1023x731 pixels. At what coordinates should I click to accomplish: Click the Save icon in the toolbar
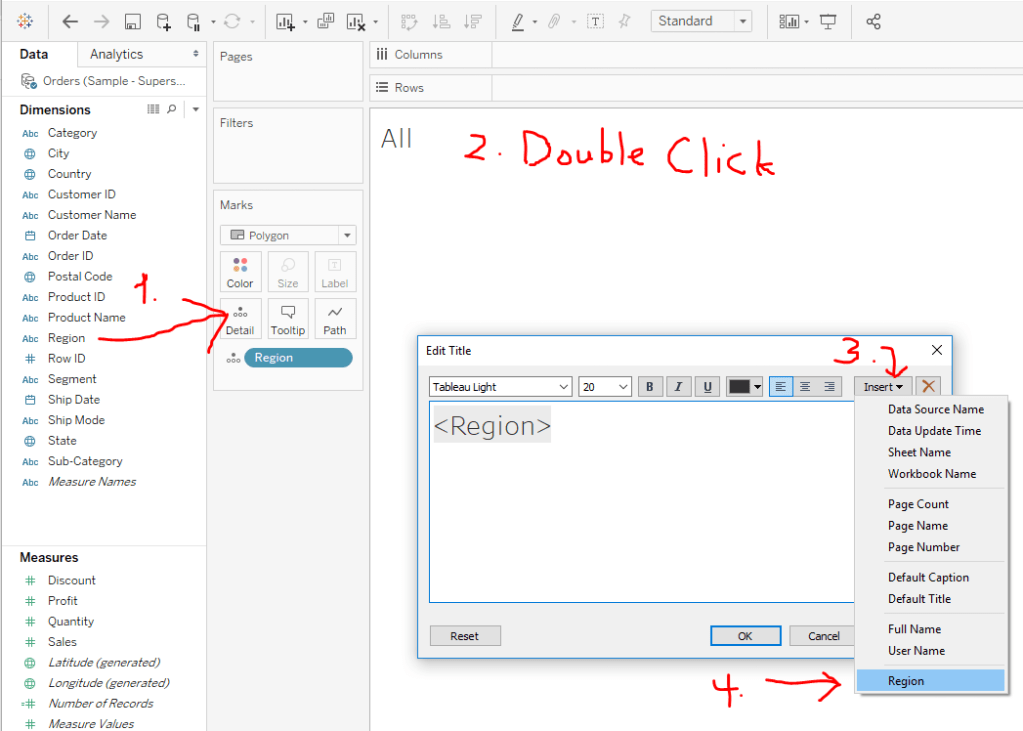tap(132, 21)
